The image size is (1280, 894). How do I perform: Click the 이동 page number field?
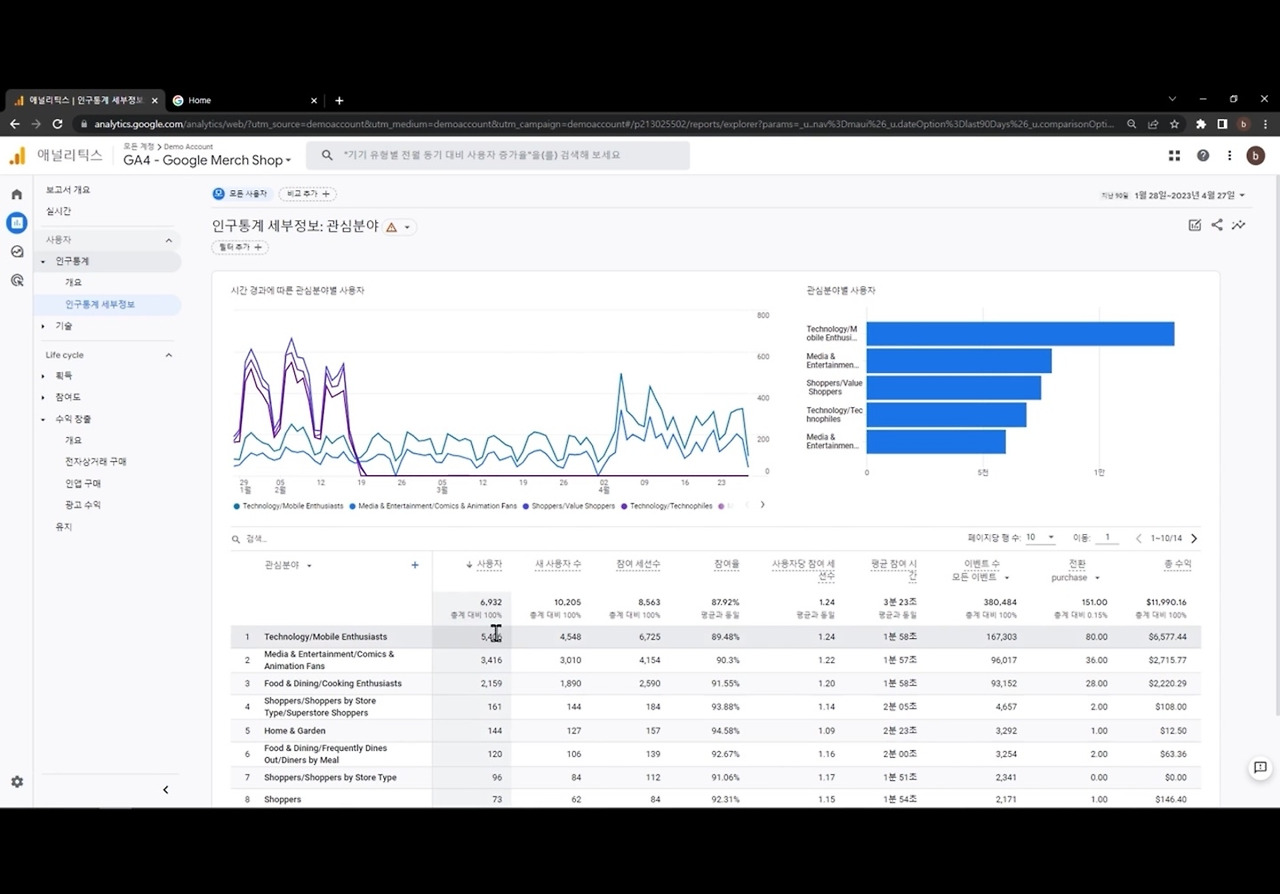[1106, 538]
